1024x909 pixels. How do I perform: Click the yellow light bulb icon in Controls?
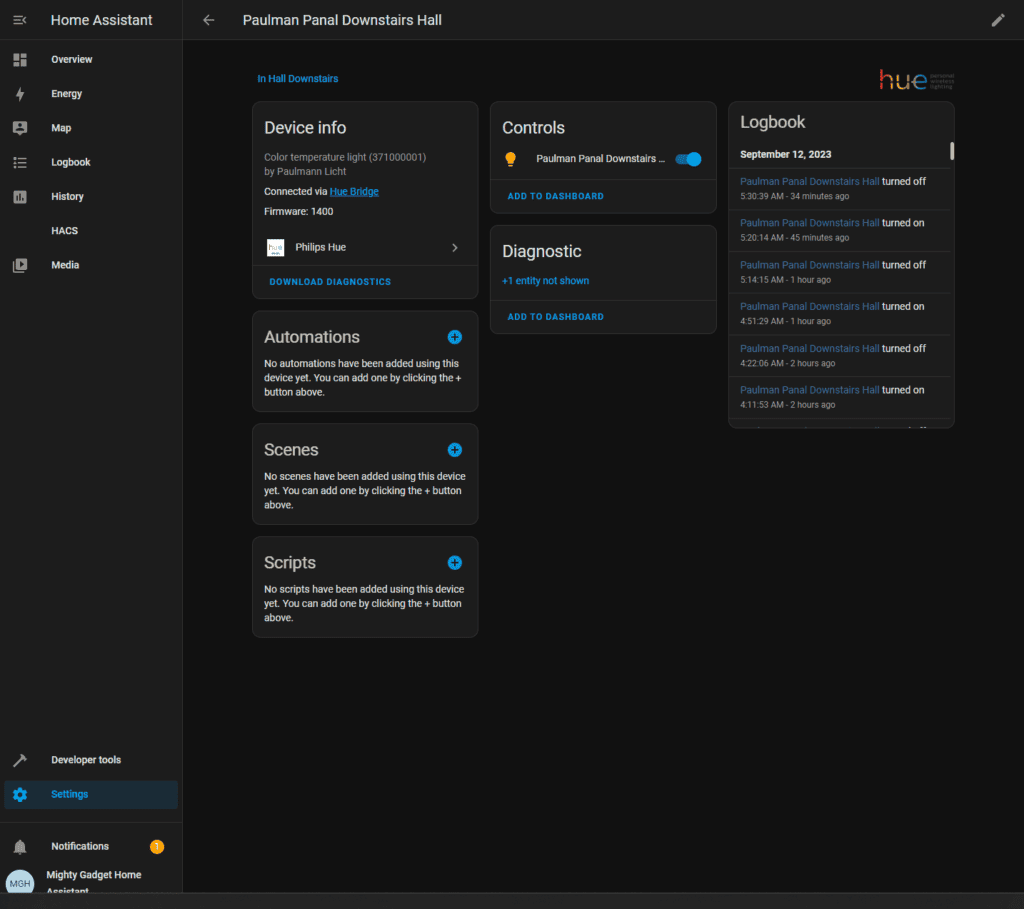click(x=510, y=159)
